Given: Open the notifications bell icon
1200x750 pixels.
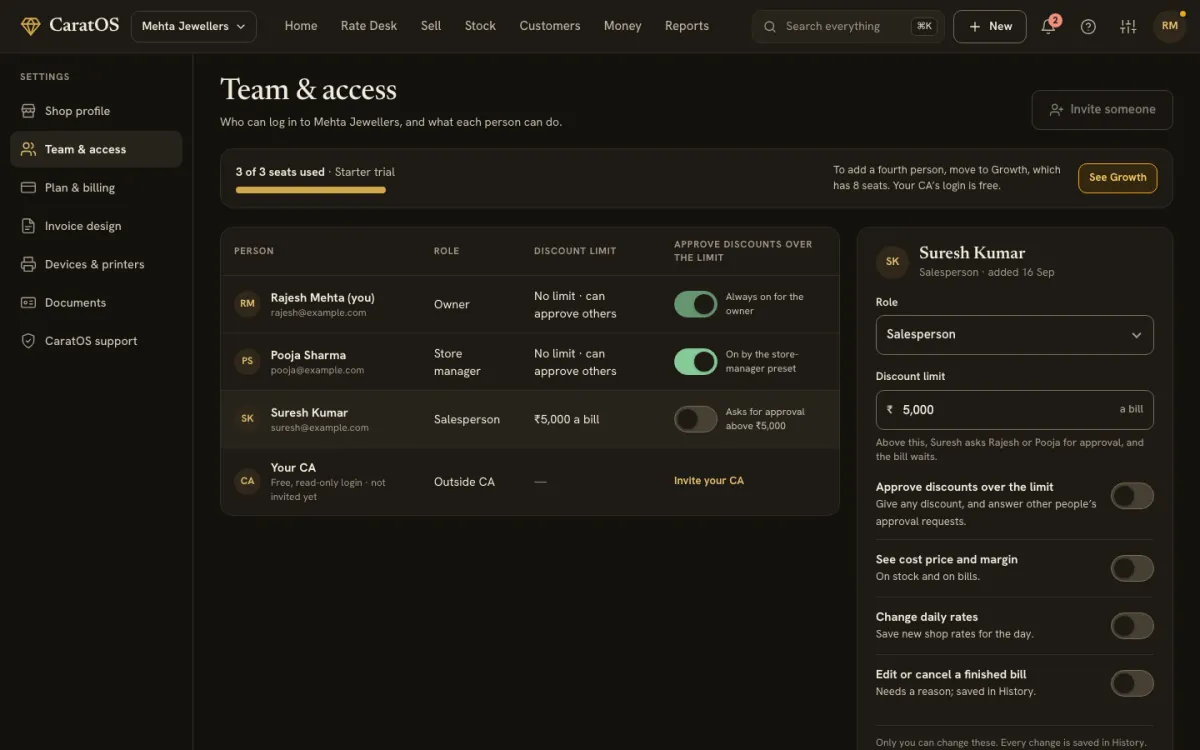Looking at the screenshot, I should (x=1048, y=26).
